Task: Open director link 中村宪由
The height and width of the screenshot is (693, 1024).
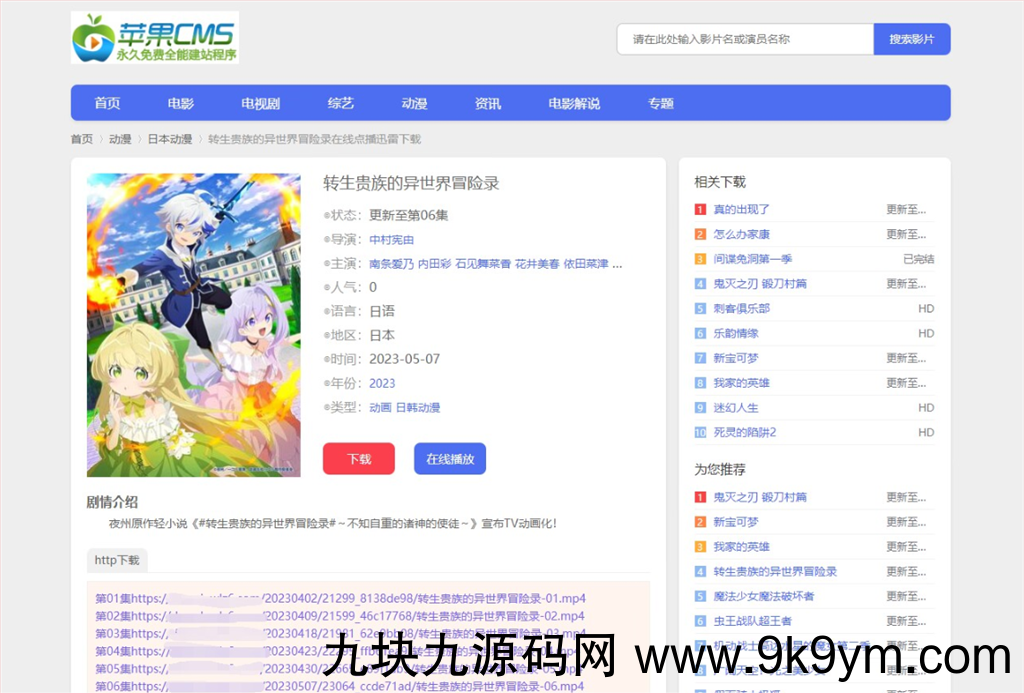Action: coord(391,239)
